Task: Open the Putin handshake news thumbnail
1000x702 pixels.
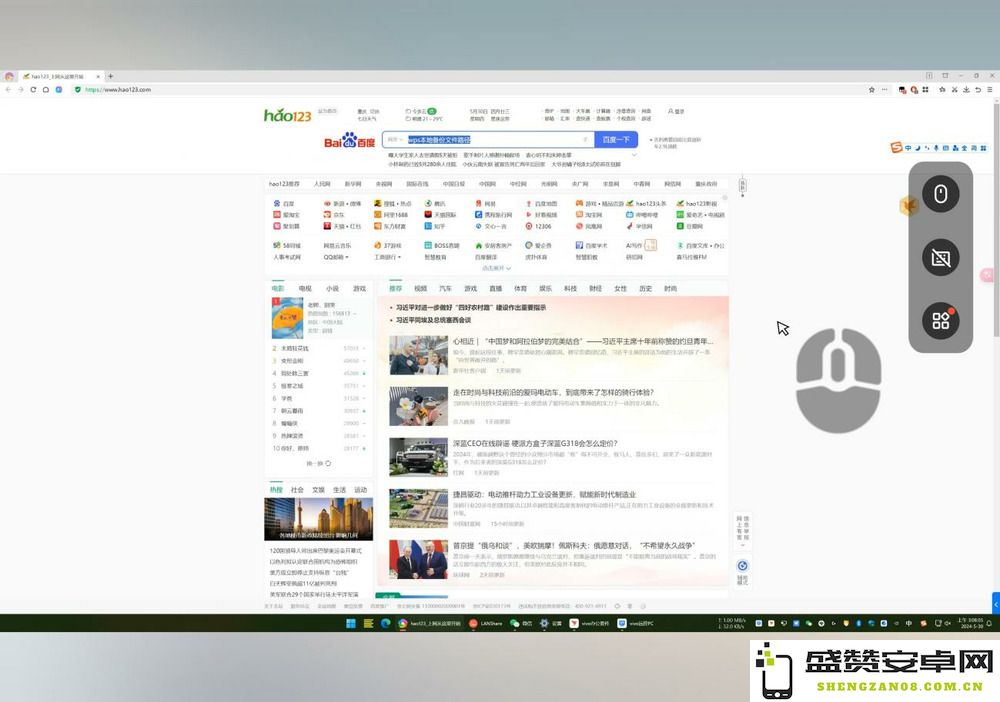Action: click(x=418, y=559)
